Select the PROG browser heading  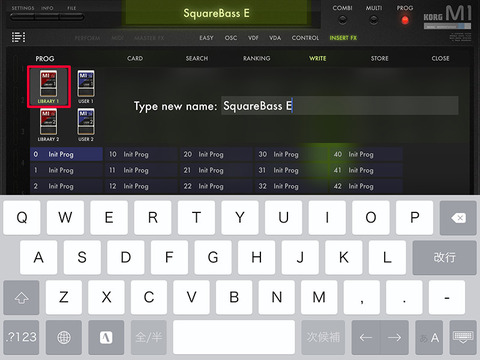click(45, 59)
